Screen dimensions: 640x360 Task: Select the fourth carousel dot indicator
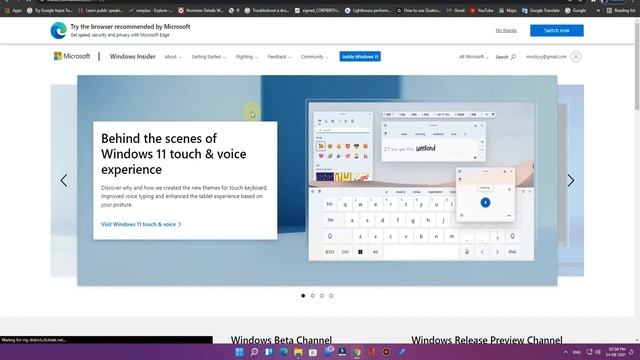[x=331, y=296]
